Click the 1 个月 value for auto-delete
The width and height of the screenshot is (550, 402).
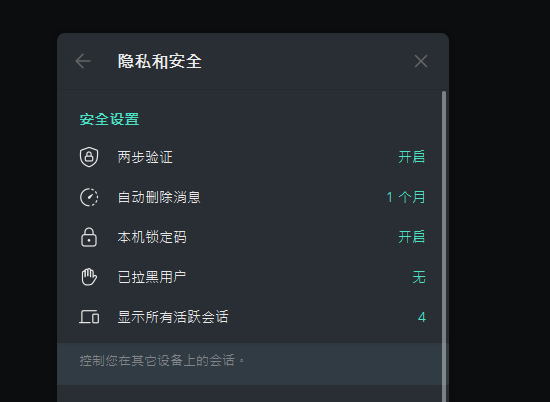(x=406, y=197)
